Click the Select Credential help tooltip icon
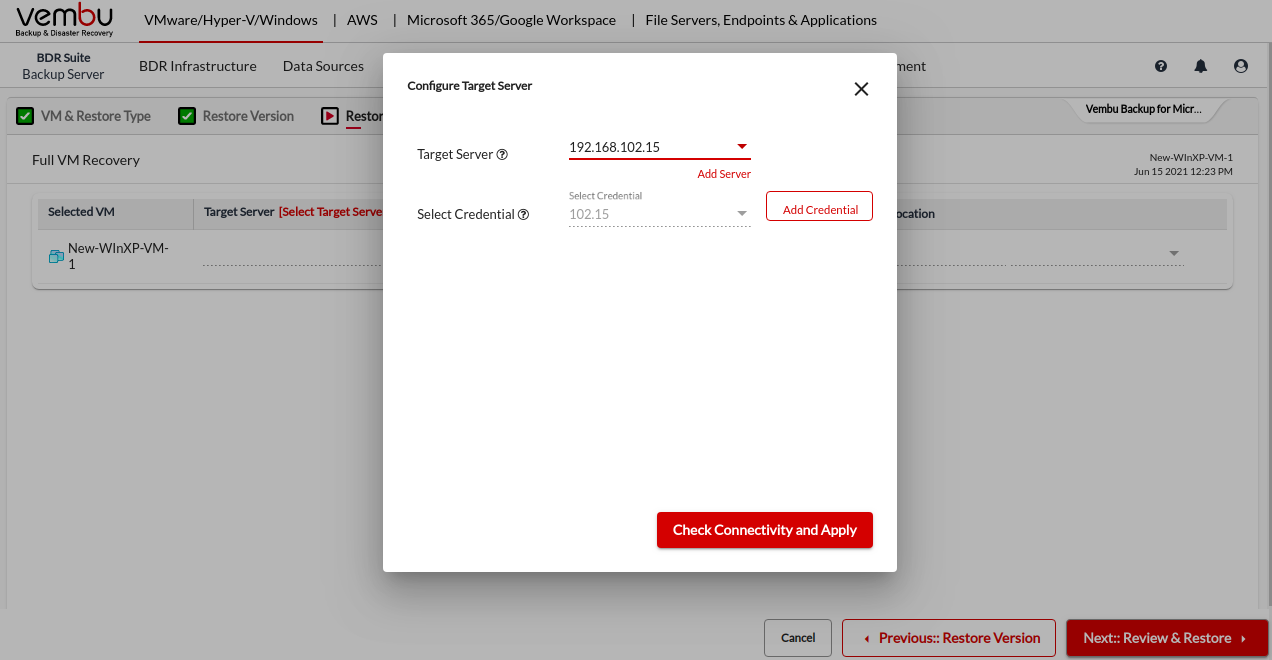 [x=523, y=215]
